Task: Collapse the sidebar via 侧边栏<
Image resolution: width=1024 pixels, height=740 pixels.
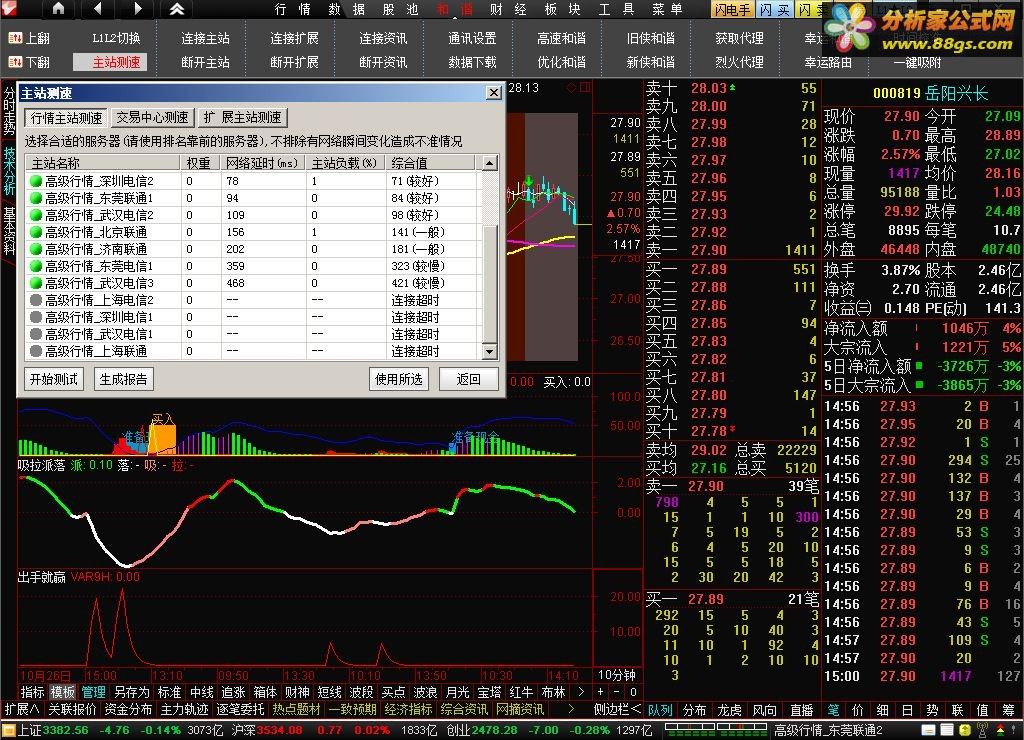Action: coord(617,709)
